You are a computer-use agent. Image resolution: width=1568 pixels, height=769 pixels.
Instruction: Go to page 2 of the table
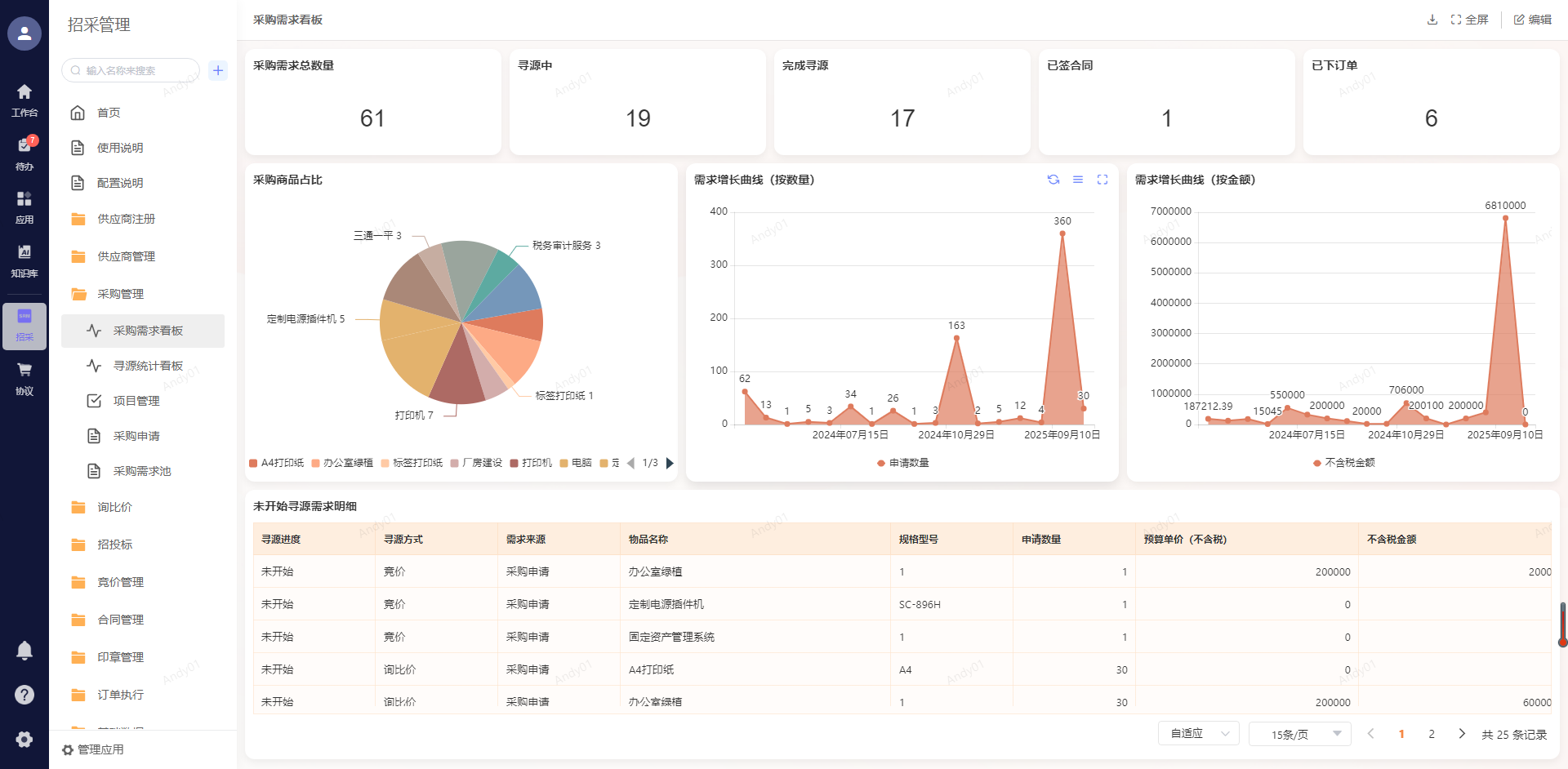[1432, 734]
